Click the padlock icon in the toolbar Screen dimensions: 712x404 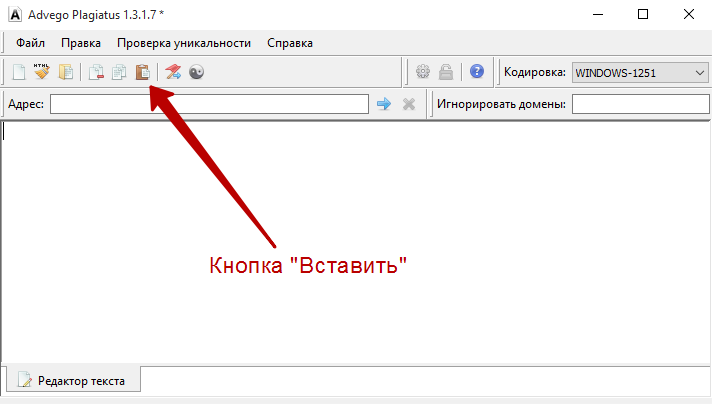coord(446,72)
